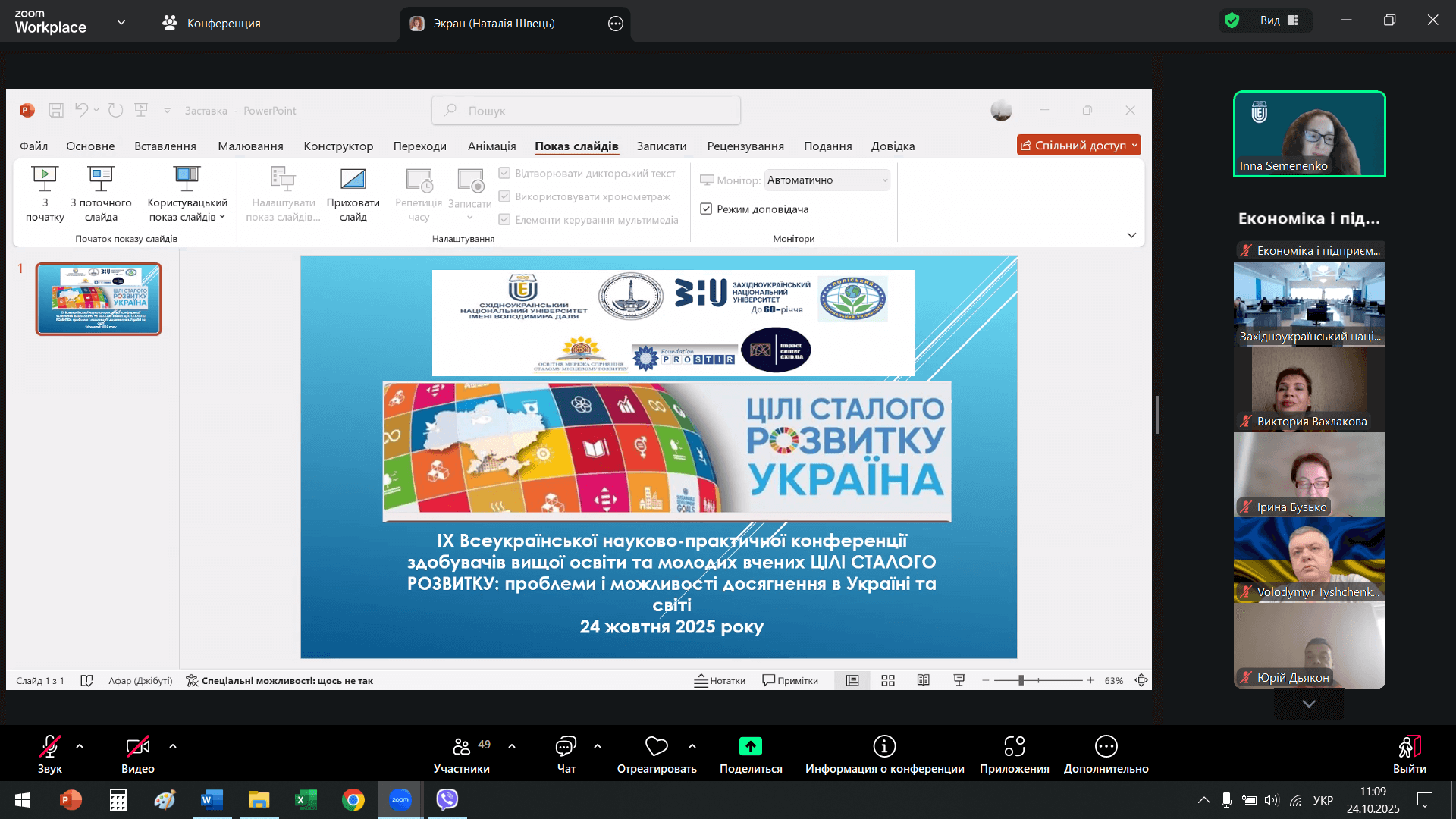
Task: Open Репетиція часу tool
Action: coord(419,194)
